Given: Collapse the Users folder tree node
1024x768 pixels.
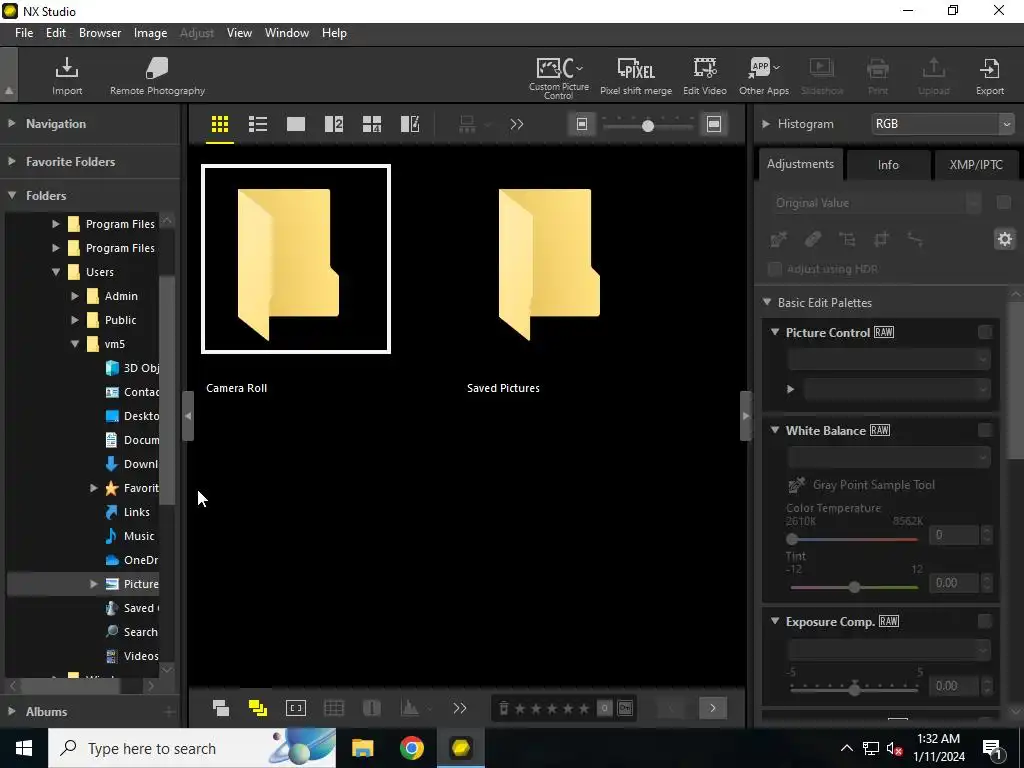Looking at the screenshot, I should click(56, 272).
